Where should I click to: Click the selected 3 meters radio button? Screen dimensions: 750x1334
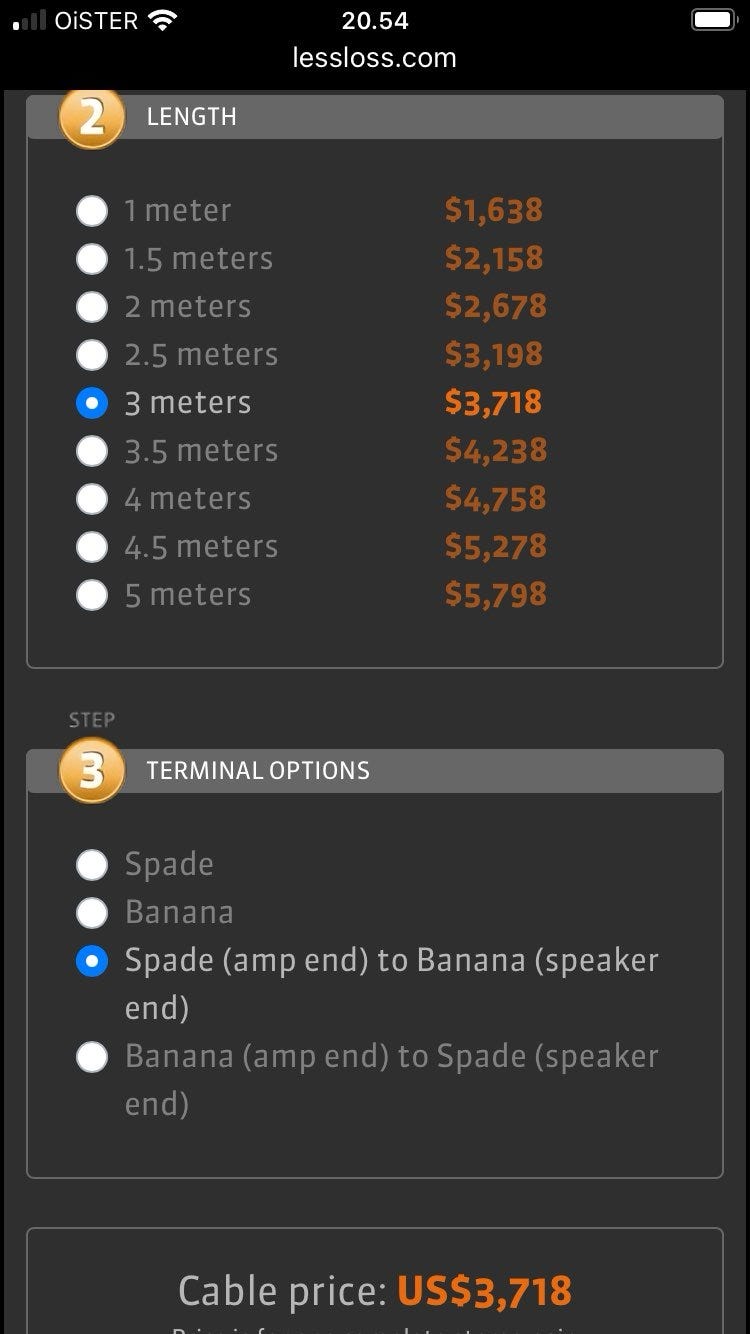click(x=92, y=403)
